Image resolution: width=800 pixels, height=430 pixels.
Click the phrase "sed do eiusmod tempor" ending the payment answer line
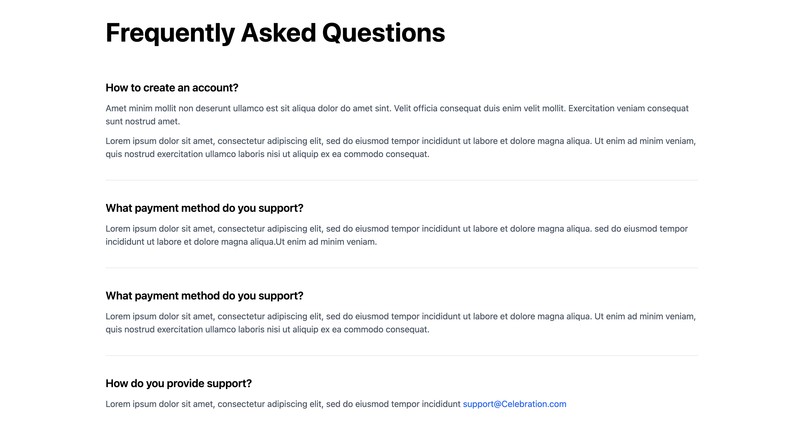[x=641, y=229]
